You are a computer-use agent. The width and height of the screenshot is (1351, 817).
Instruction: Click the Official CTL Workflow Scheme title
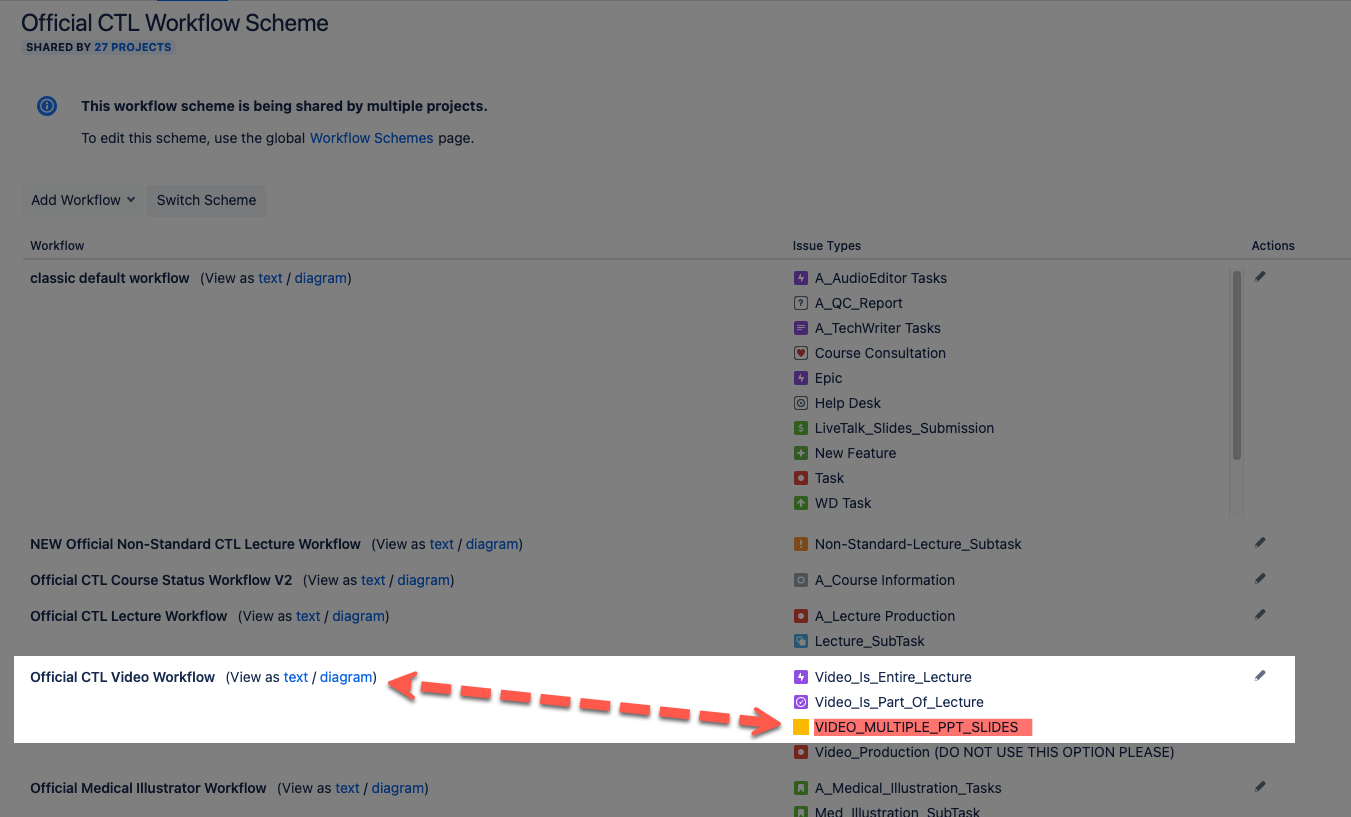pos(175,22)
